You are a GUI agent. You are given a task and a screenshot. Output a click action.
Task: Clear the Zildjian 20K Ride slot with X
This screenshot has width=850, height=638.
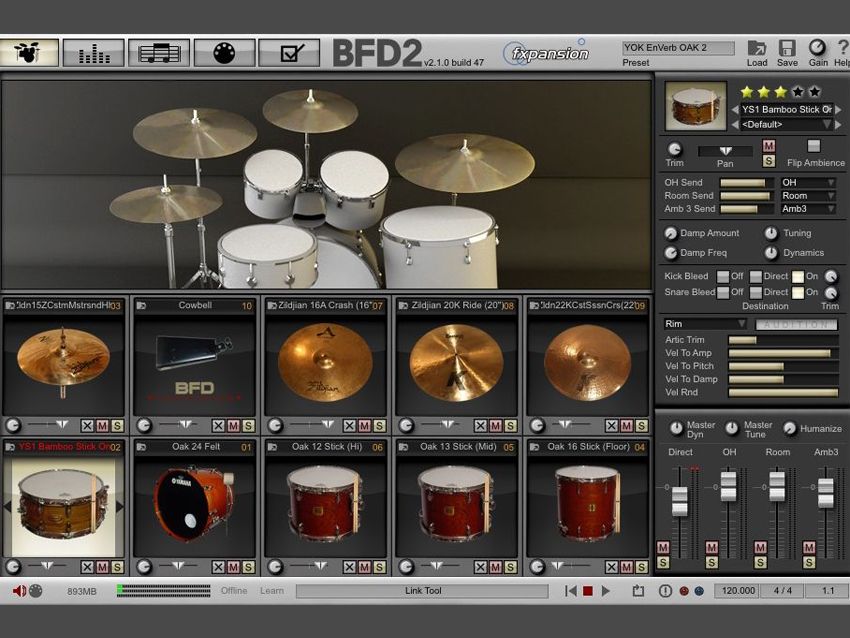(480, 426)
